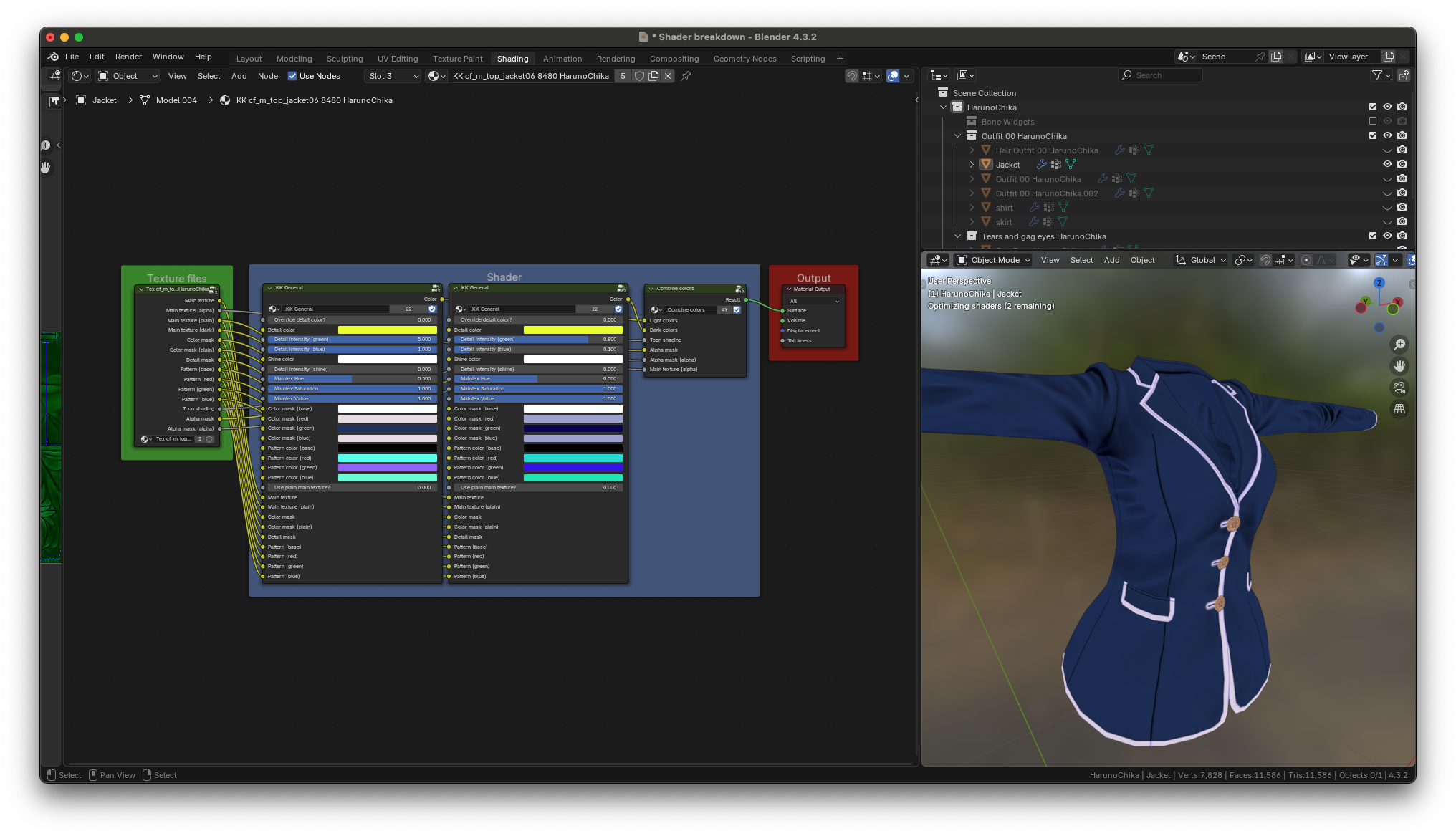
Task: Uncheck the Use Nodes checkbox
Action: tap(292, 76)
